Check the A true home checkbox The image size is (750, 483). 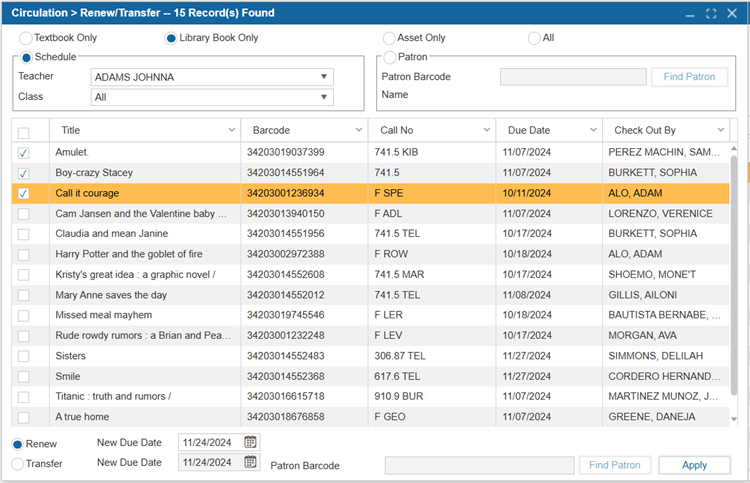tap(23, 417)
